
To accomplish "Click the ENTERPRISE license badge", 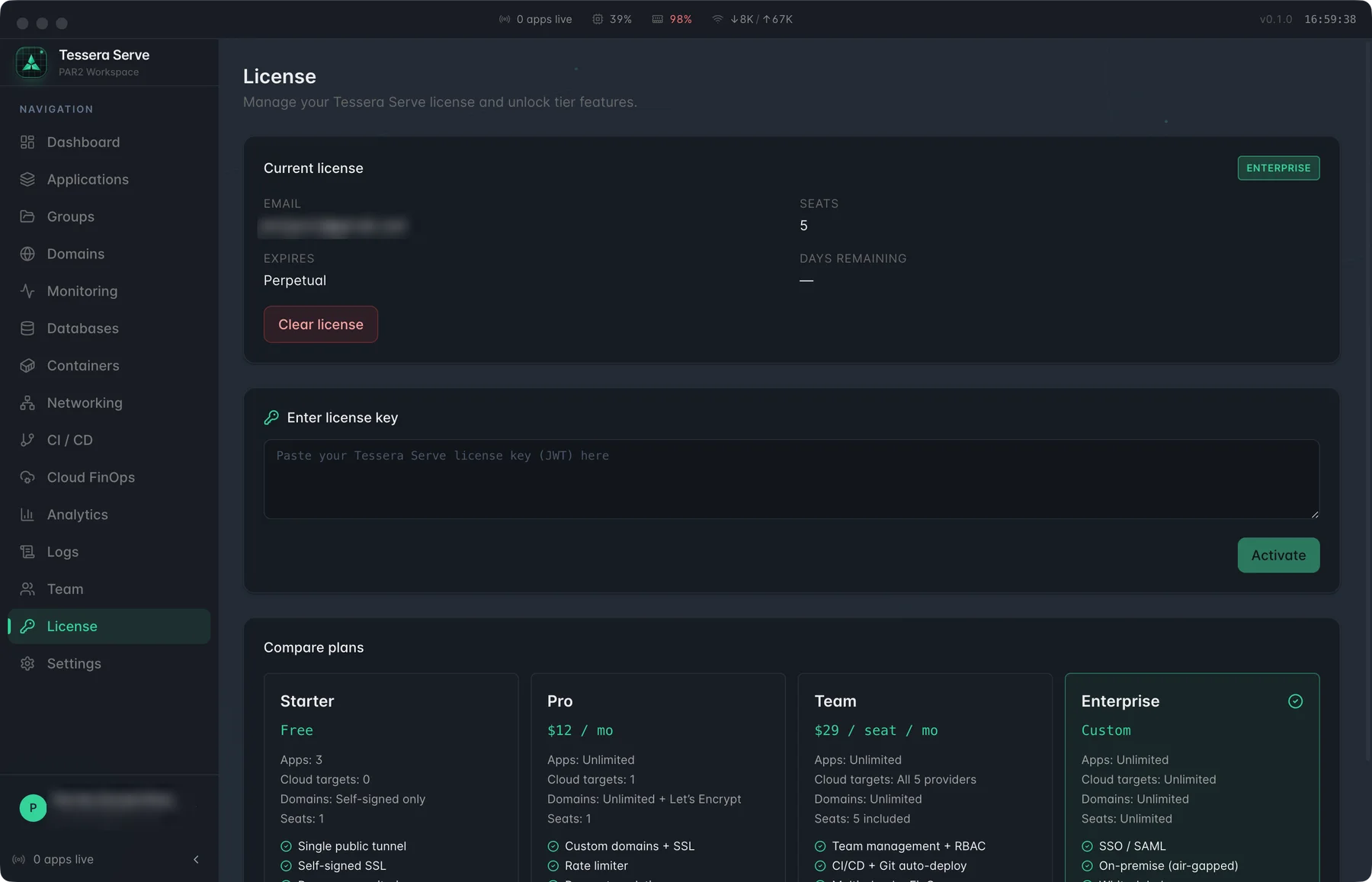I will (x=1278, y=168).
